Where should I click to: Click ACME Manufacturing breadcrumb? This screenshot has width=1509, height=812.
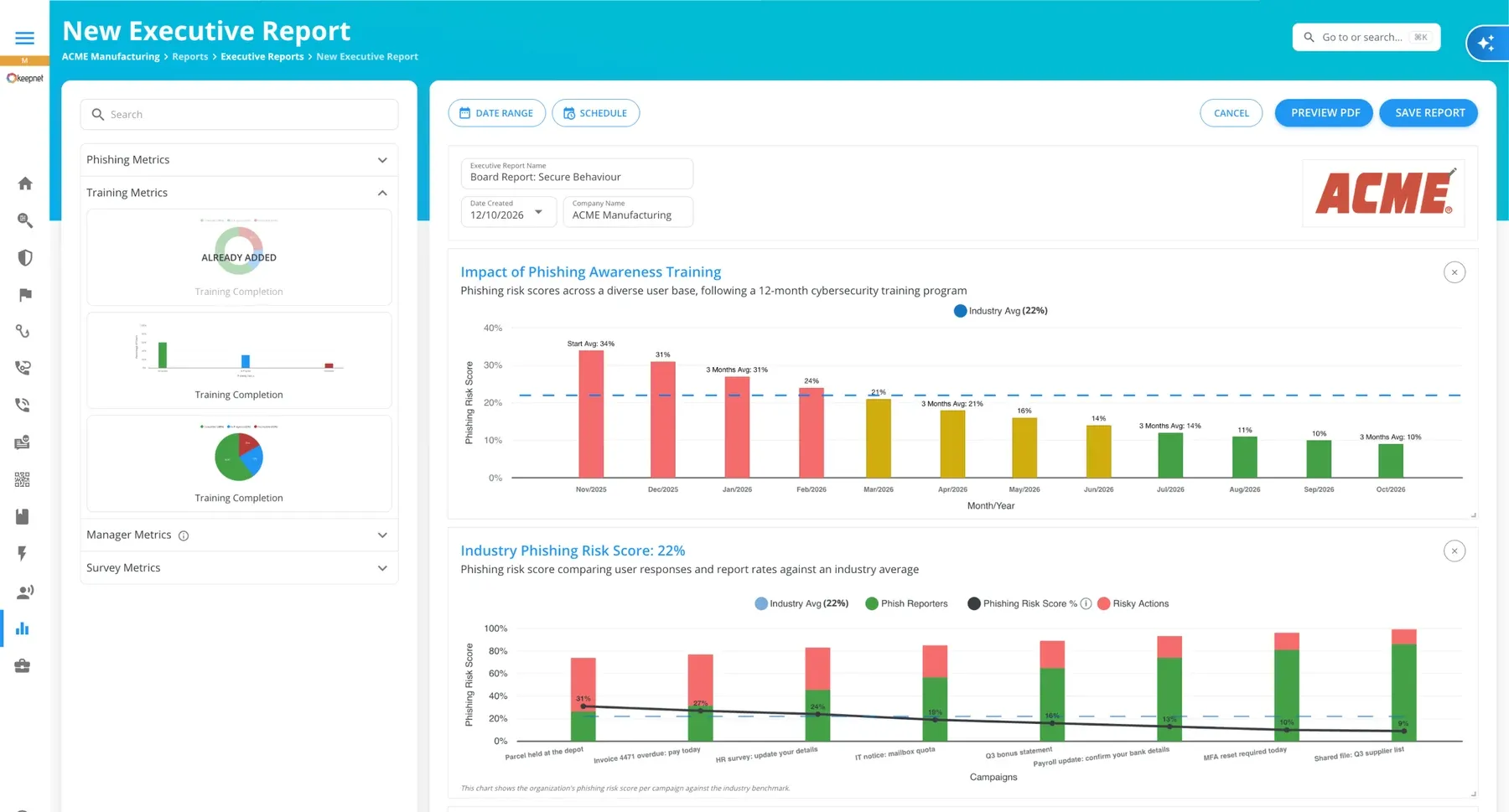pos(111,56)
